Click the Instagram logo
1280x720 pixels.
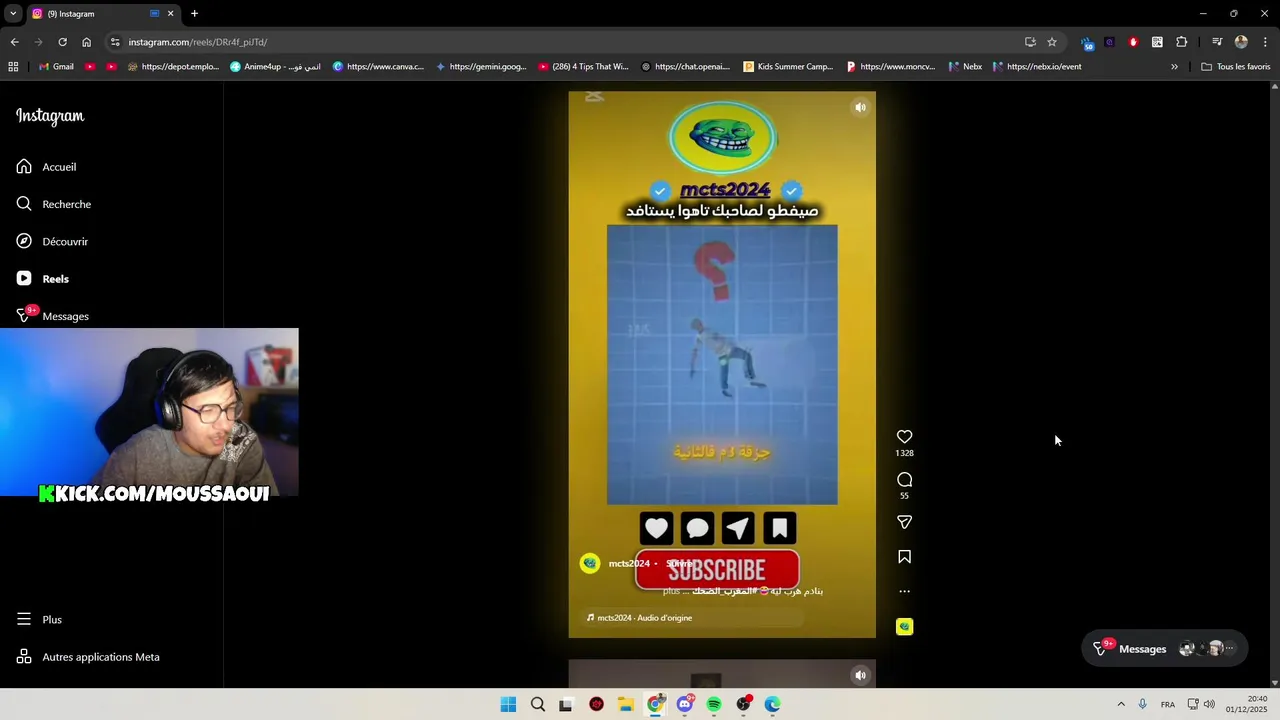tap(50, 116)
